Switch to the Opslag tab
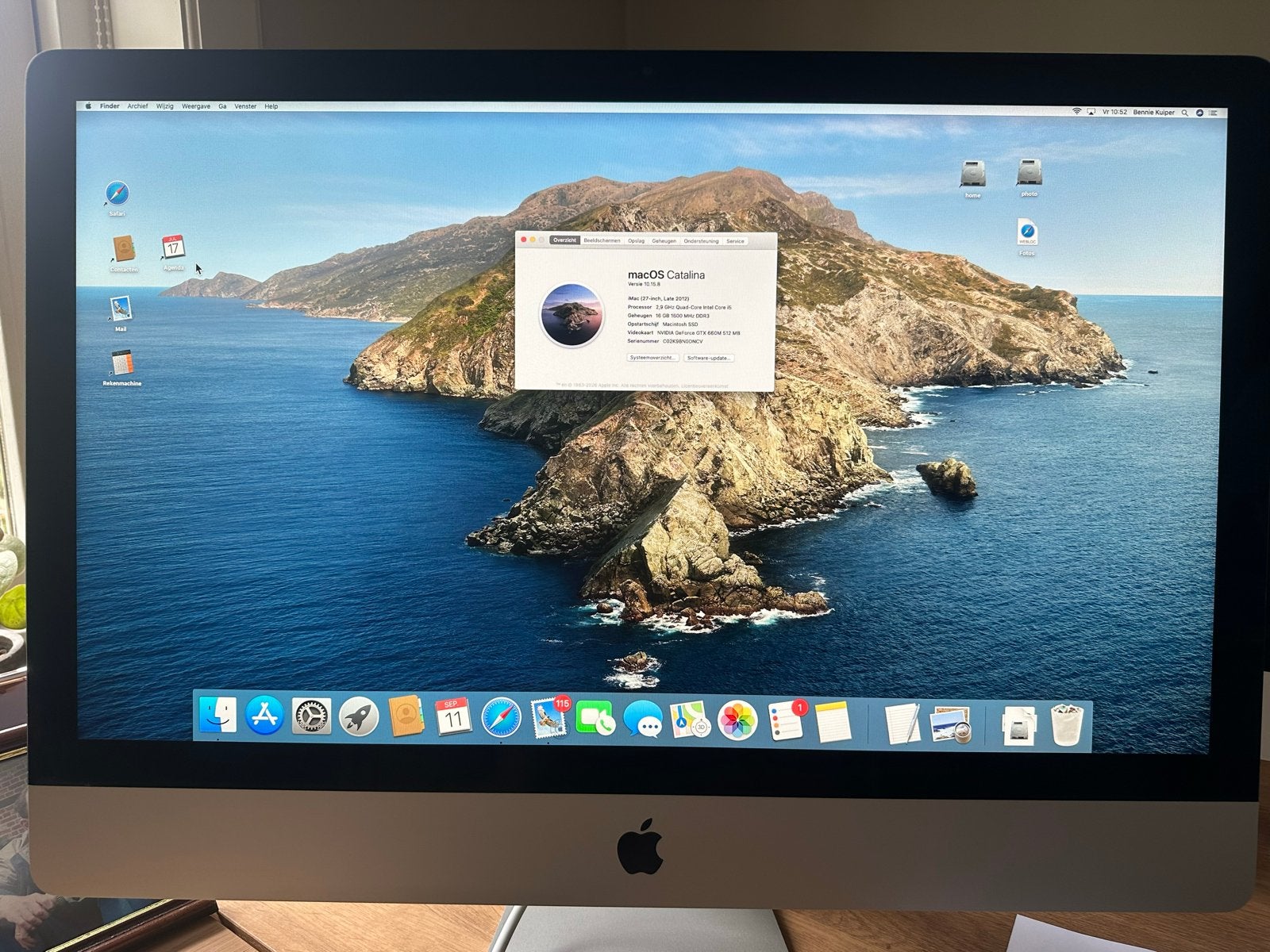 (637, 240)
